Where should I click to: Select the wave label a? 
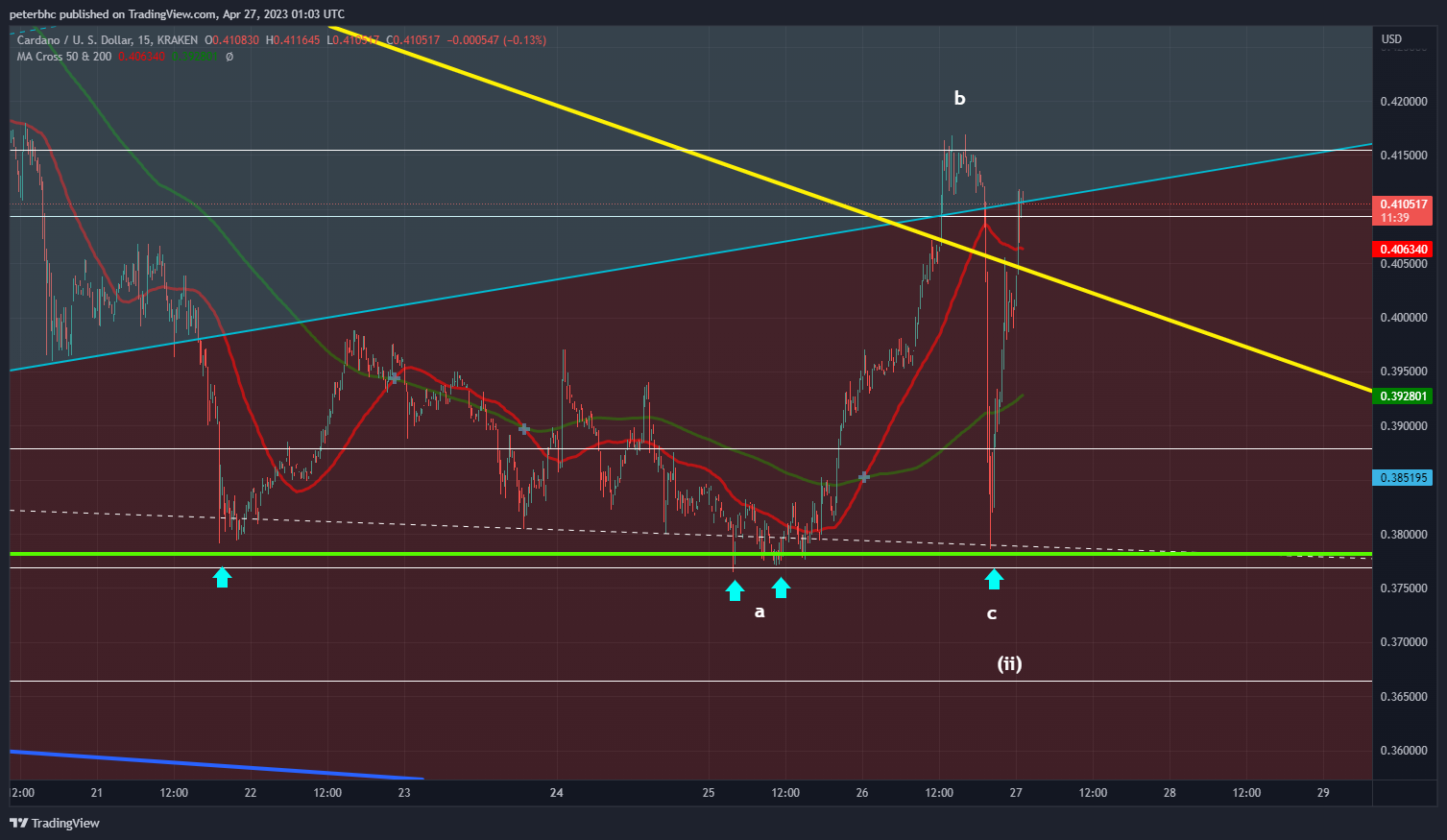[x=760, y=612]
